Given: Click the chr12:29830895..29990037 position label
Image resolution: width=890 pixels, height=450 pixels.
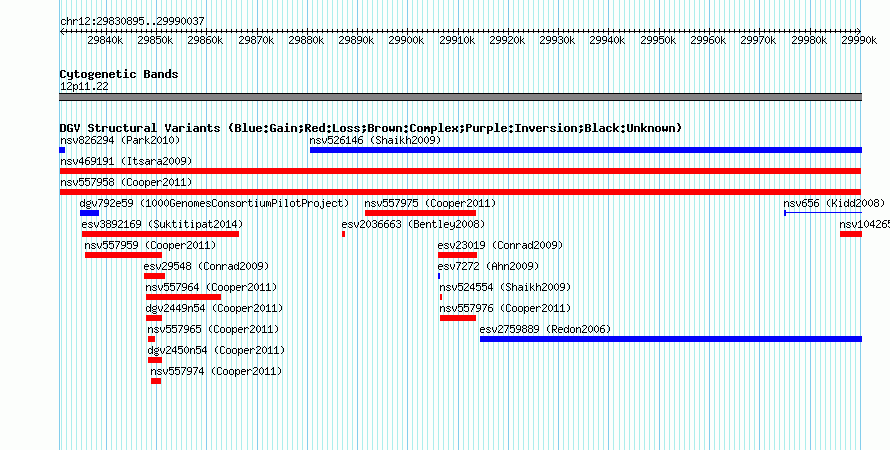Looking at the screenshot, I should coord(132,21).
